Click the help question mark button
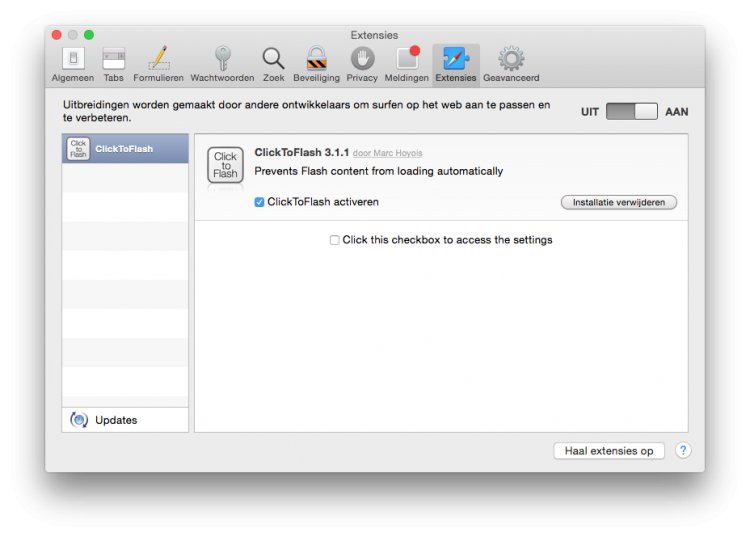The height and width of the screenshot is (537, 750). pyautogui.click(x=683, y=450)
